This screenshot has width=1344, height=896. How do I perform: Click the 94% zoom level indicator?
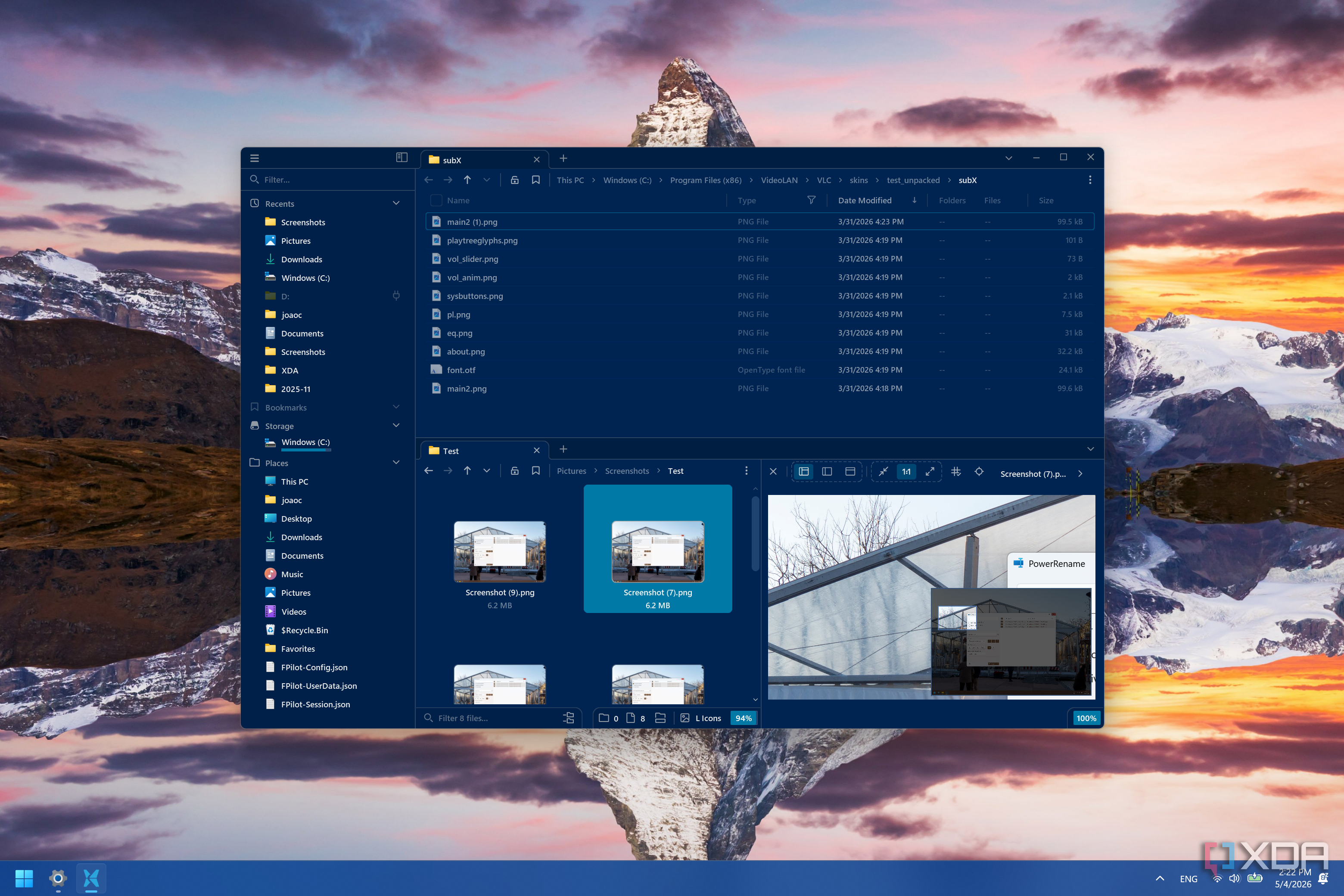[x=744, y=718]
